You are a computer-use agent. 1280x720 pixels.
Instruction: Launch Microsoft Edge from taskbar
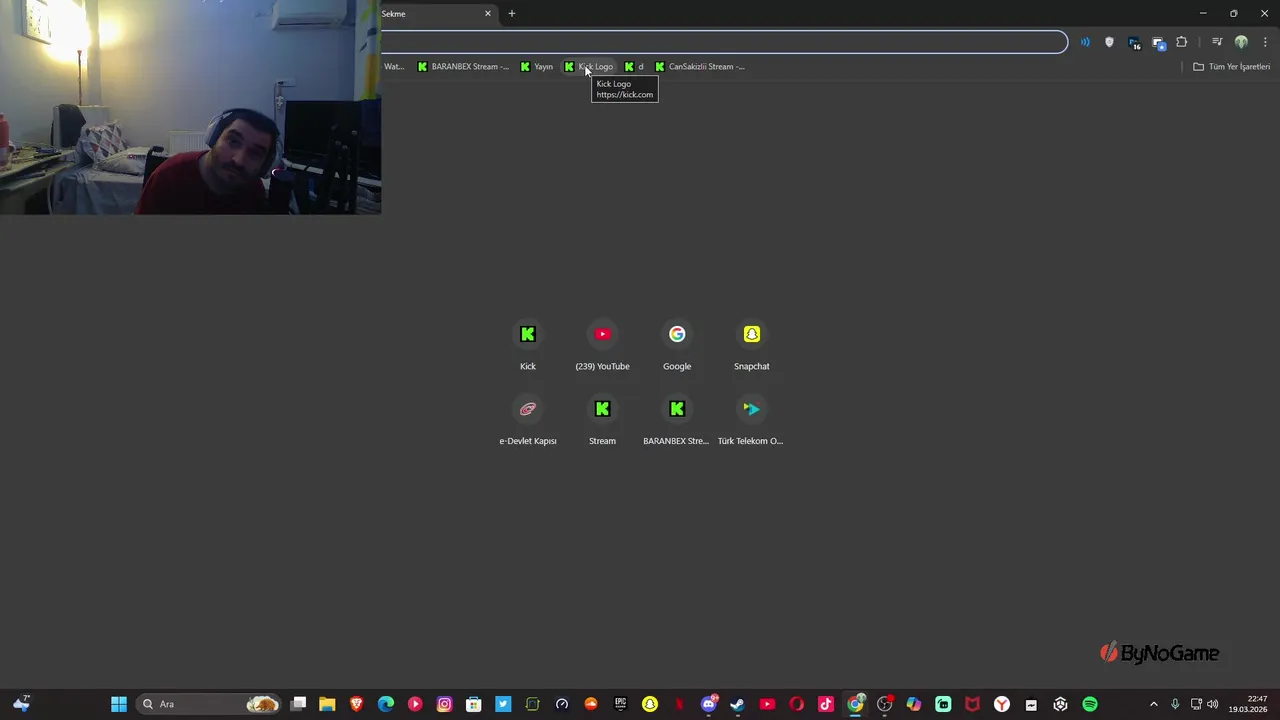pos(386,704)
